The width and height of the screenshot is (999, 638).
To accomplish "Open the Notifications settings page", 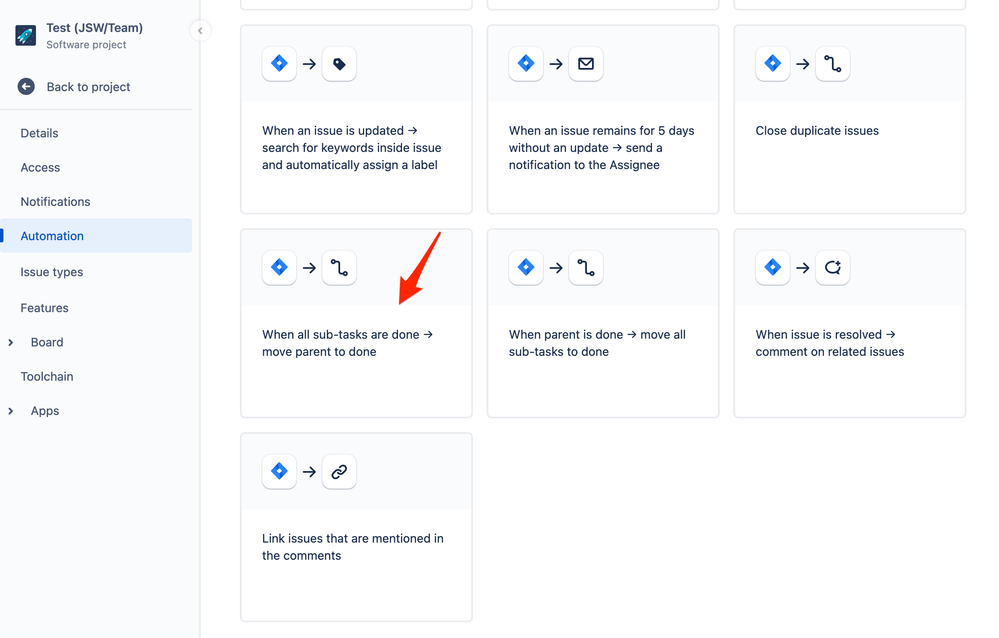I will coord(55,201).
